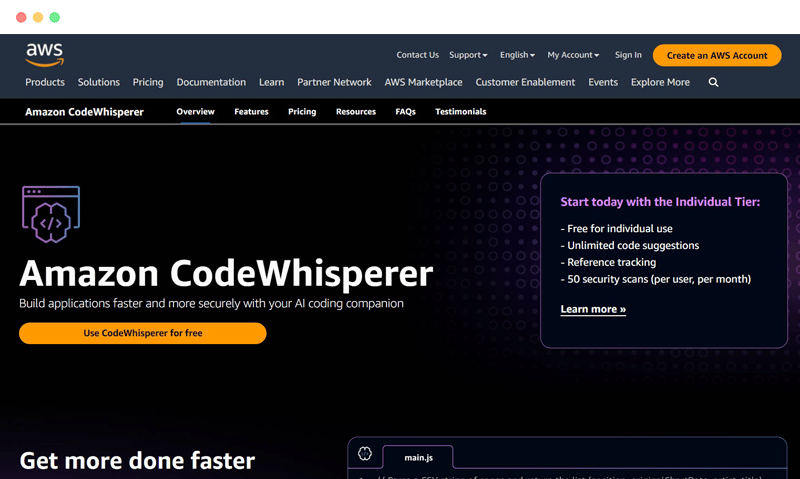Click Create an AWS Account button
Viewport: 800px width, 479px height.
pos(717,56)
